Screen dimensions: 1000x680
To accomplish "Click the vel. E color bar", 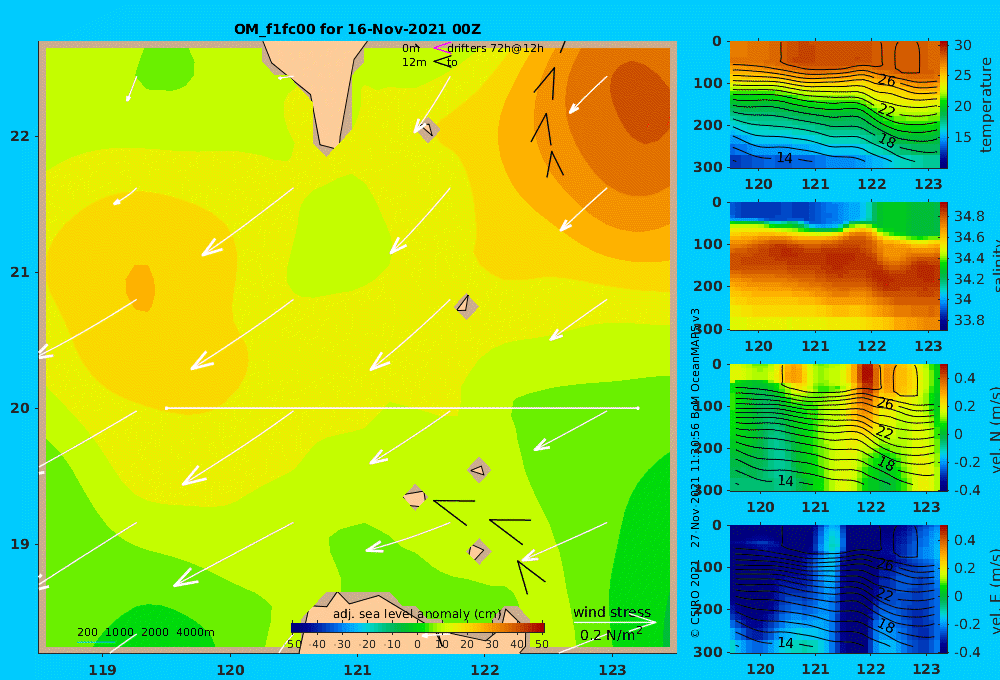I will (x=943, y=589).
